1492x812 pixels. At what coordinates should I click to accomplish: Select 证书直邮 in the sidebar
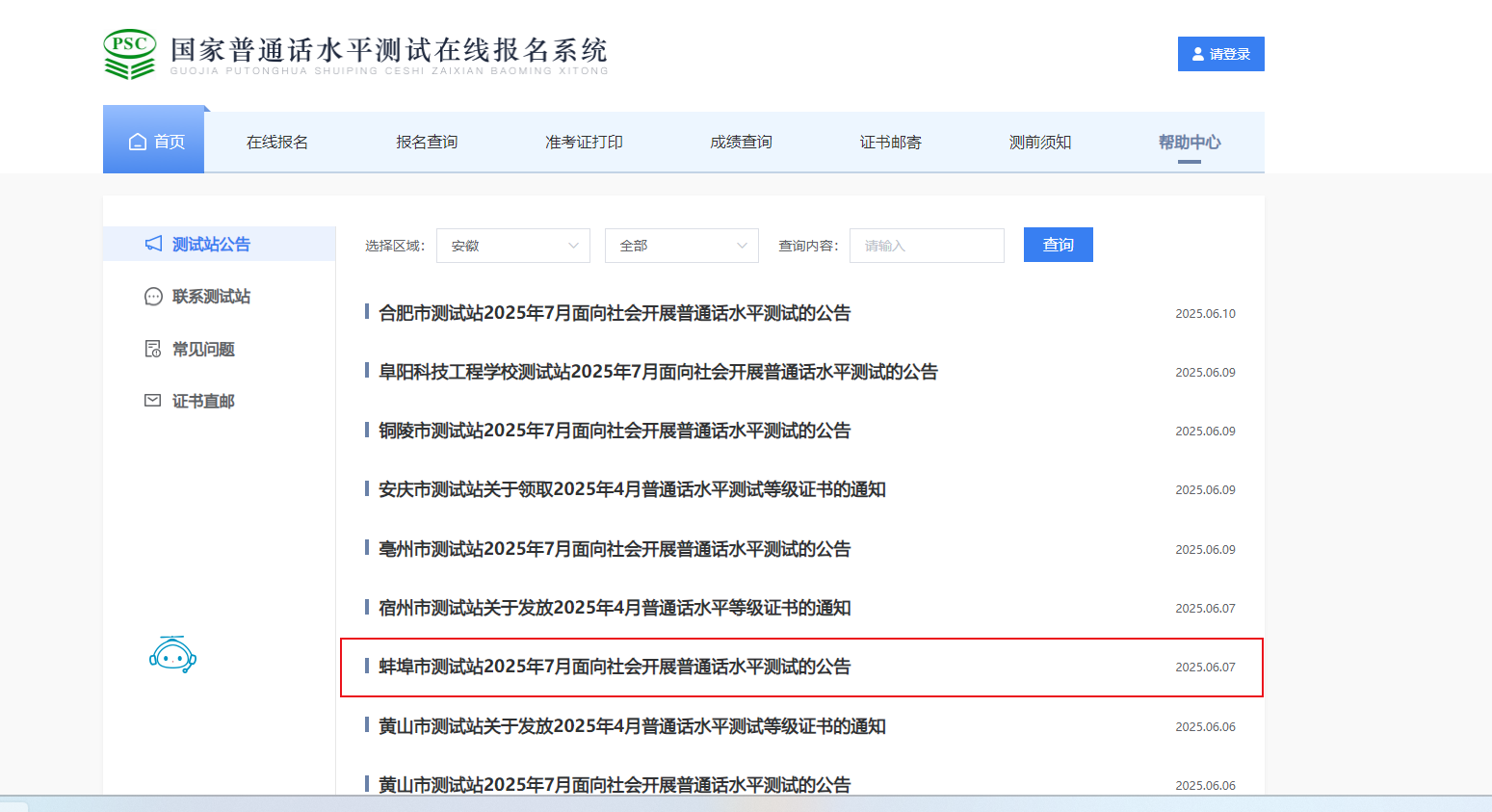tap(203, 401)
